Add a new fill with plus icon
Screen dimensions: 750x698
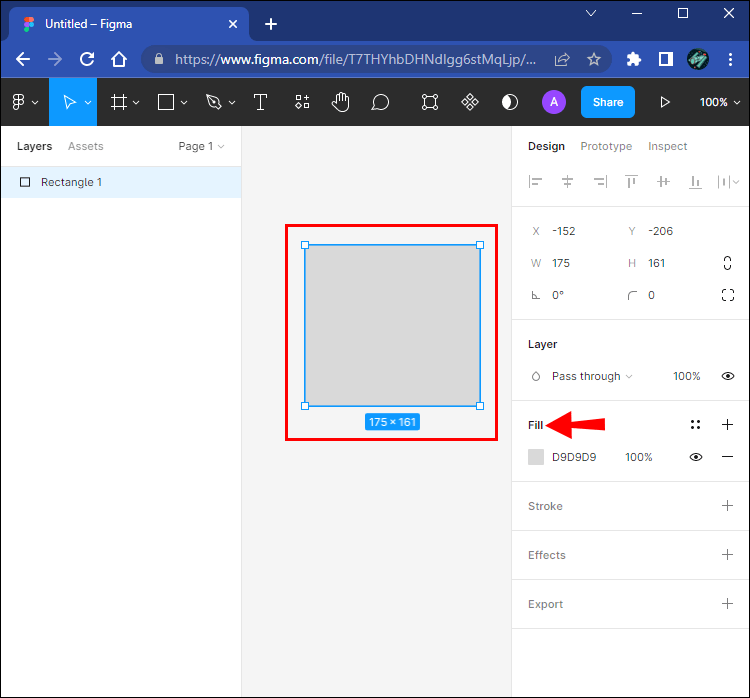[x=727, y=425]
